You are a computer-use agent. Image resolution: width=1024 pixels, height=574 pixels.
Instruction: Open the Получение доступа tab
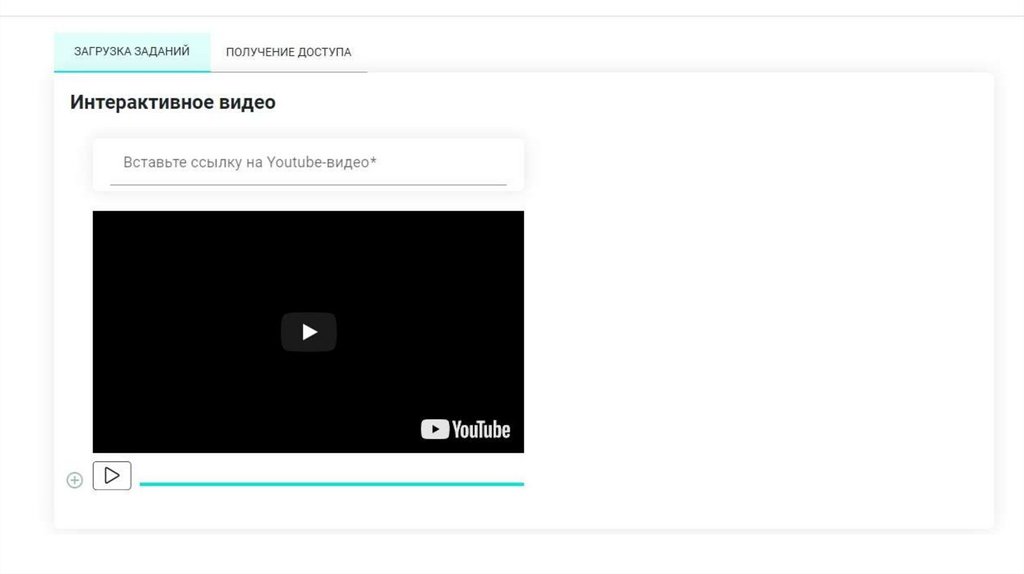(289, 52)
